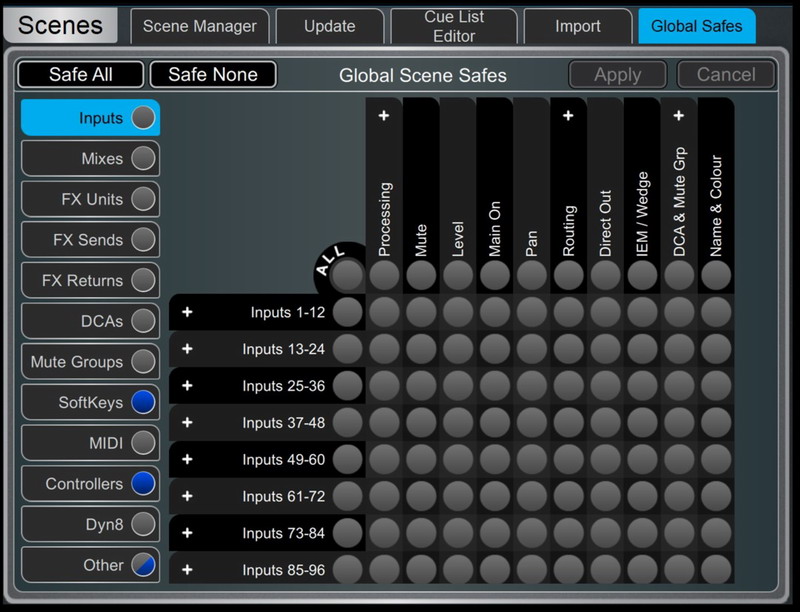Toggle the Processing column header circle
The height and width of the screenshot is (612, 800).
384,275
